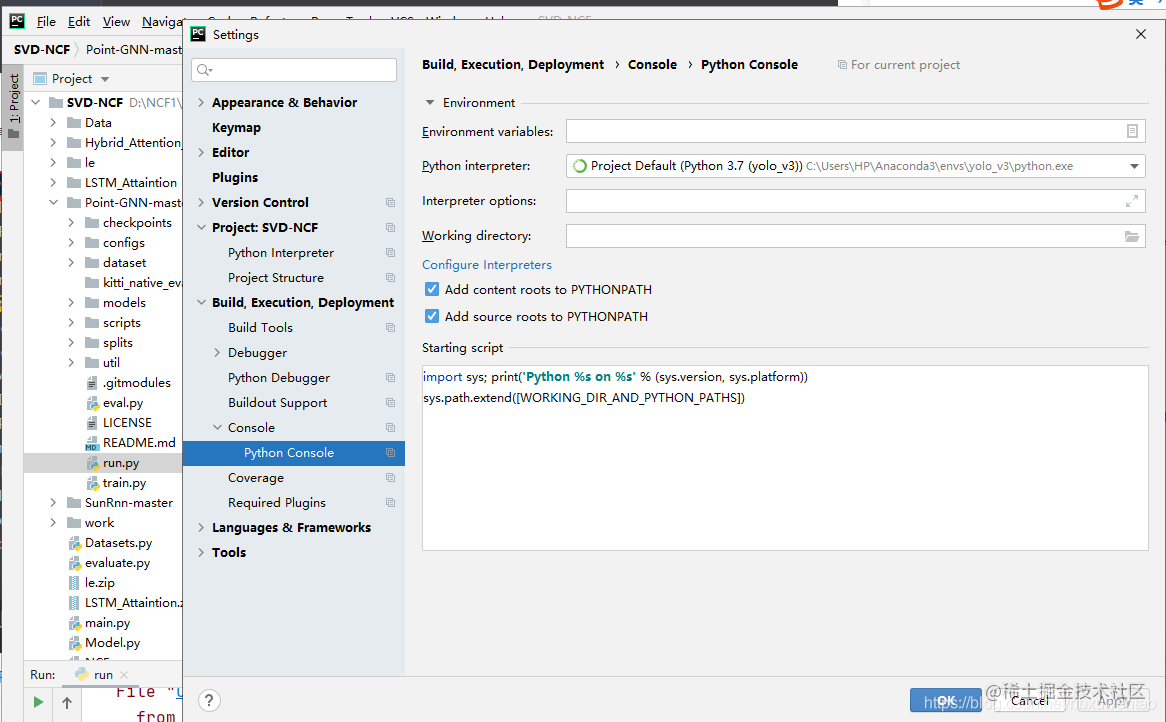Click the folder icon in Working directory field
This screenshot has width=1166, height=722.
1131,235
